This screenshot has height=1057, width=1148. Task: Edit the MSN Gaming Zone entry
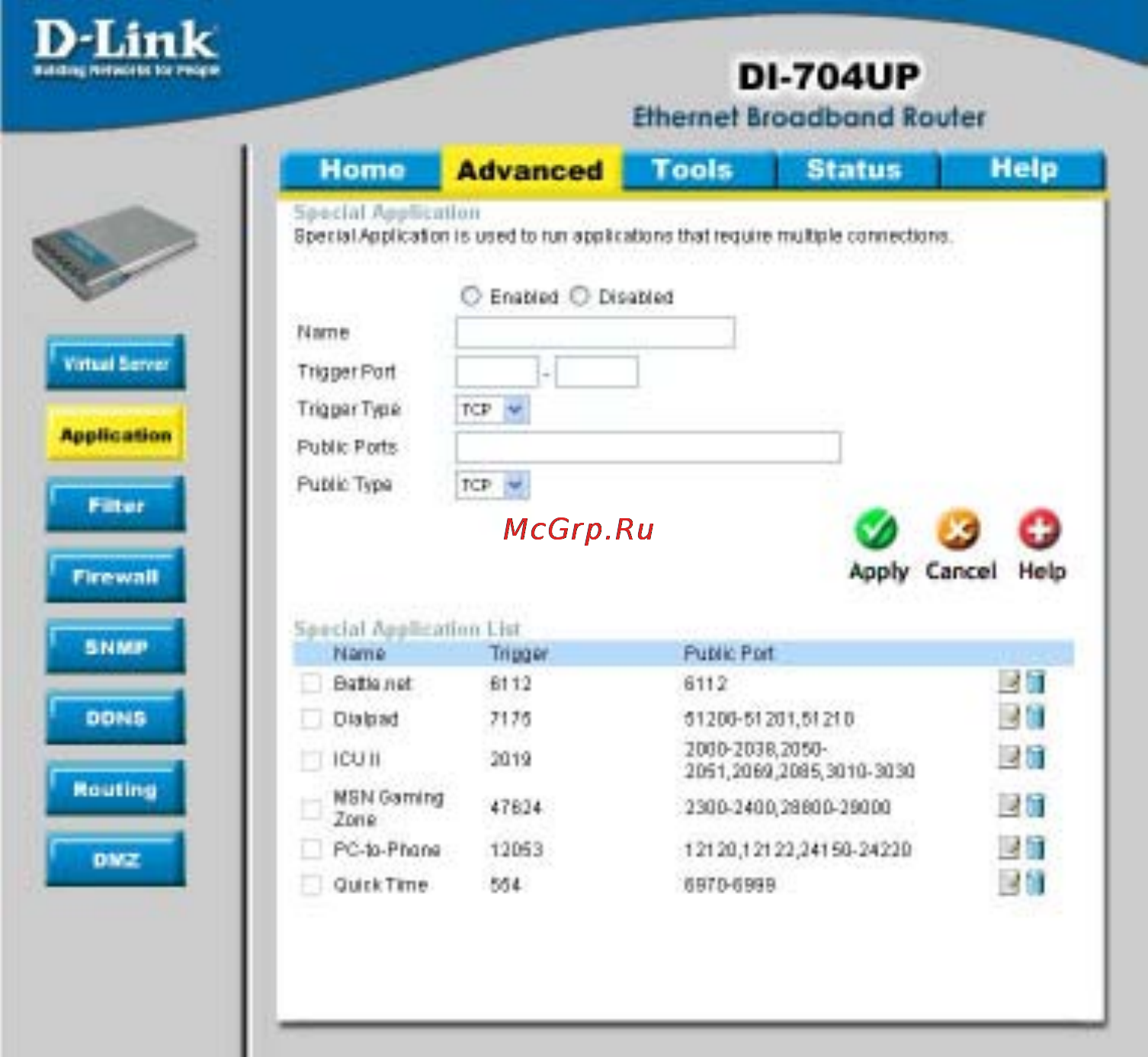(1009, 805)
